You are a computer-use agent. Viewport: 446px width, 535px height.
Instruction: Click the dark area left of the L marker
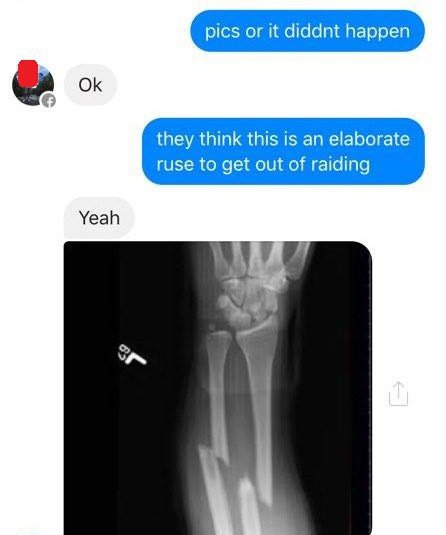coord(90,355)
